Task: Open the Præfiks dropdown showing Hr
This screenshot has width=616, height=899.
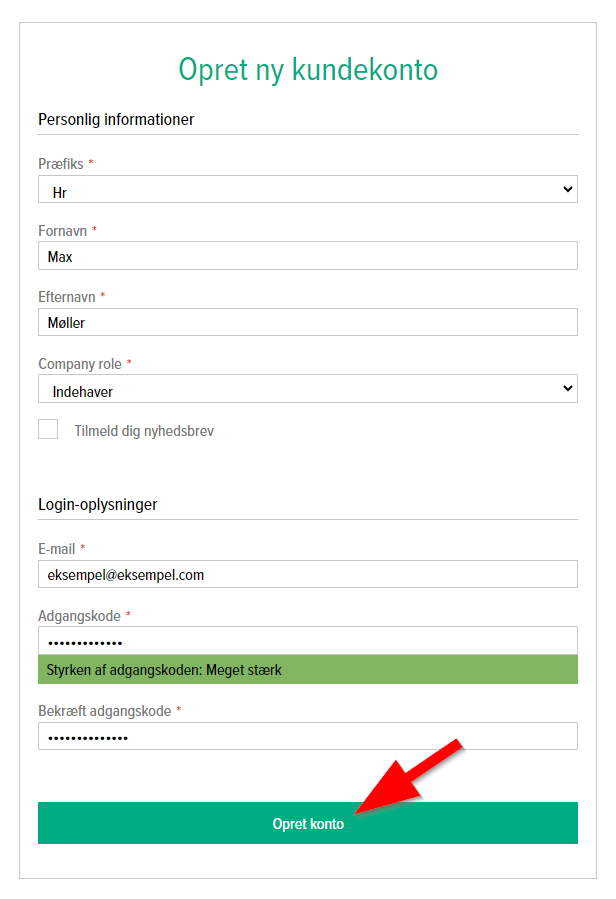Action: [307, 189]
